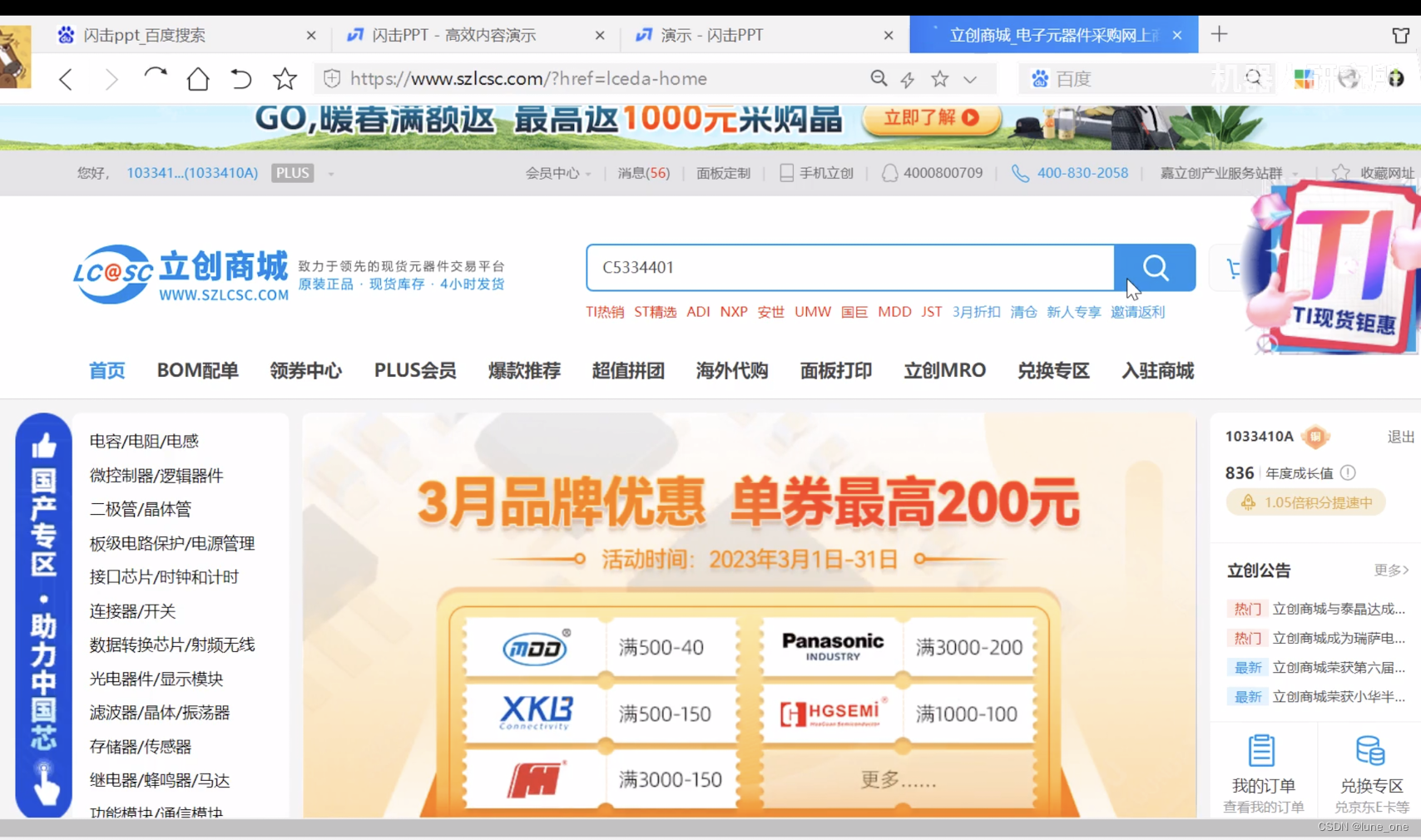Click the Baidu paw search engine icon

[x=1040, y=78]
